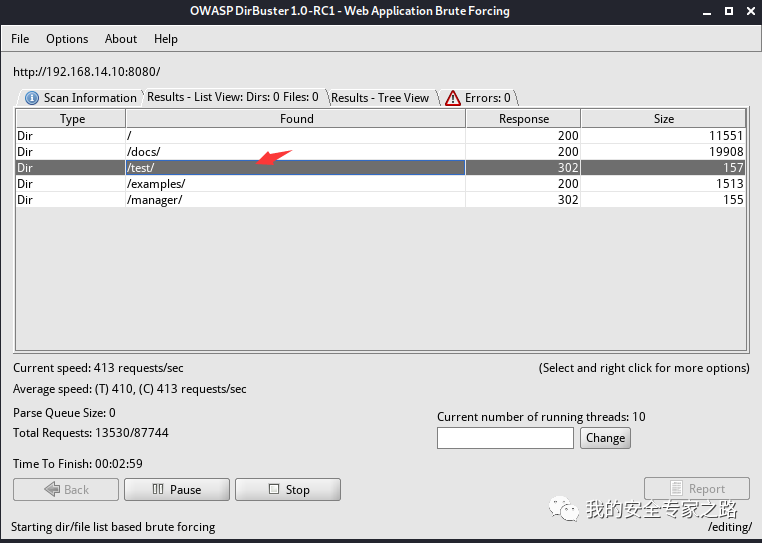
Task: Click the /editing/ current path in status bar
Action: point(729,527)
